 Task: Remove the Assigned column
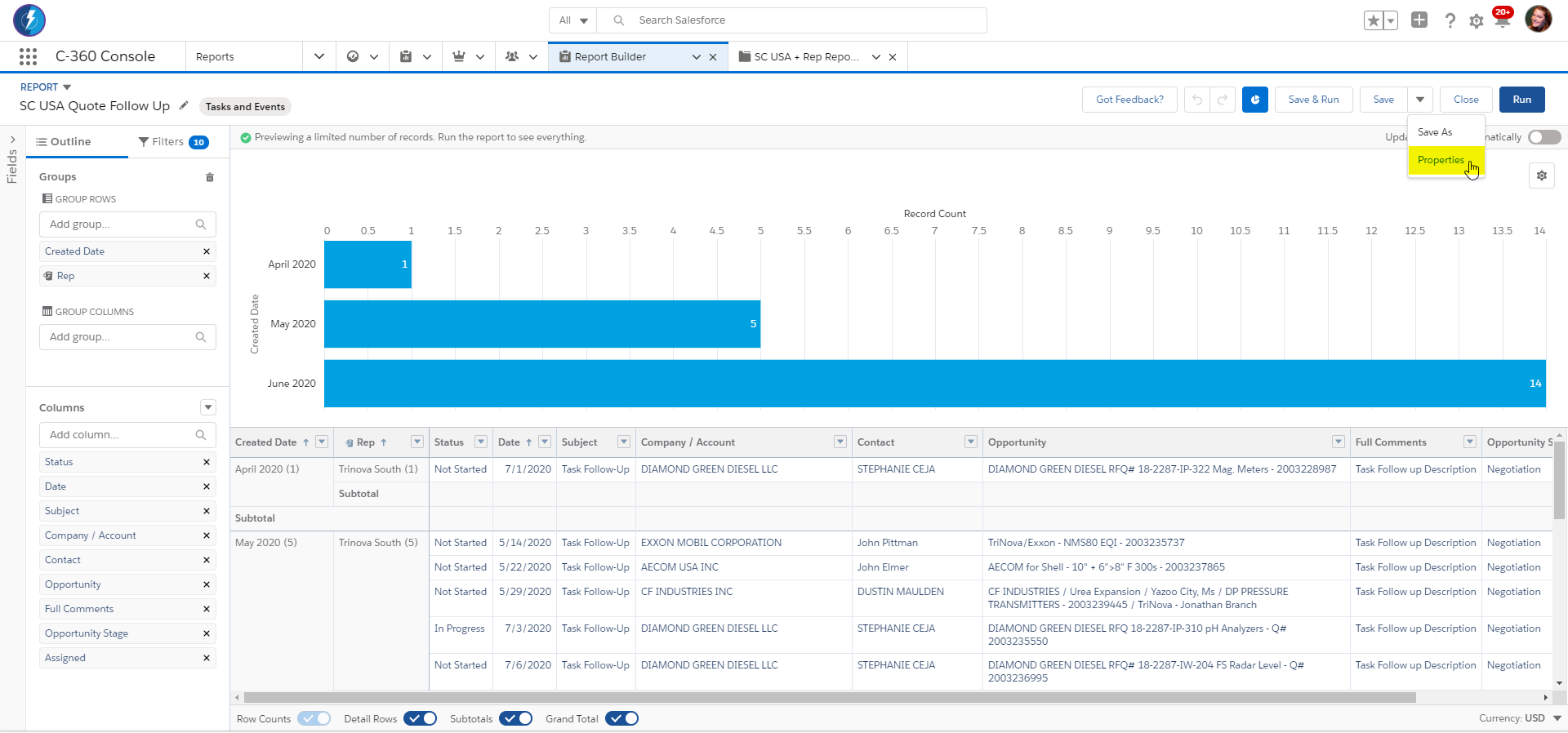tap(207, 658)
